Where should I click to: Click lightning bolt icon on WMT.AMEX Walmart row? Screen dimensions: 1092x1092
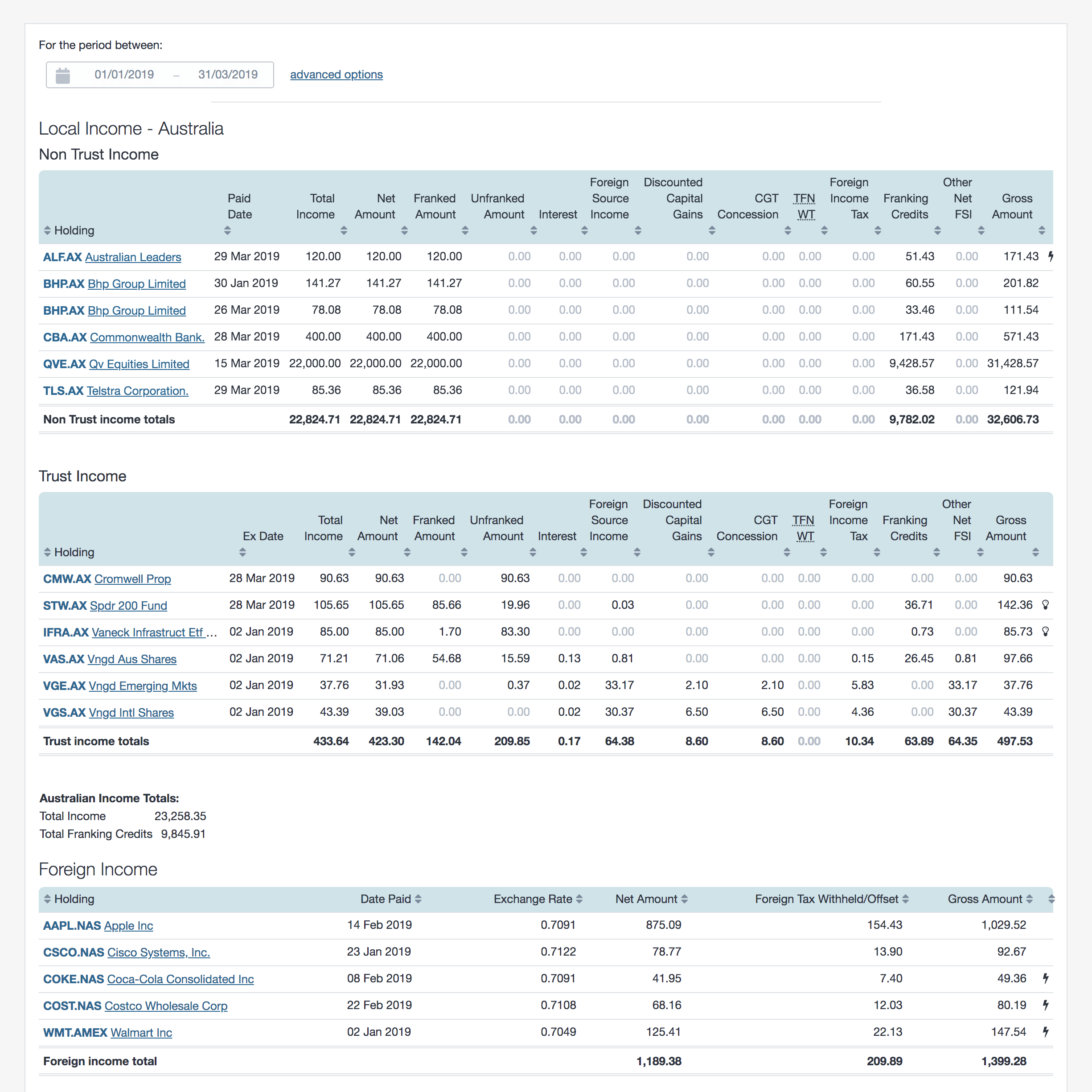click(x=1045, y=1031)
